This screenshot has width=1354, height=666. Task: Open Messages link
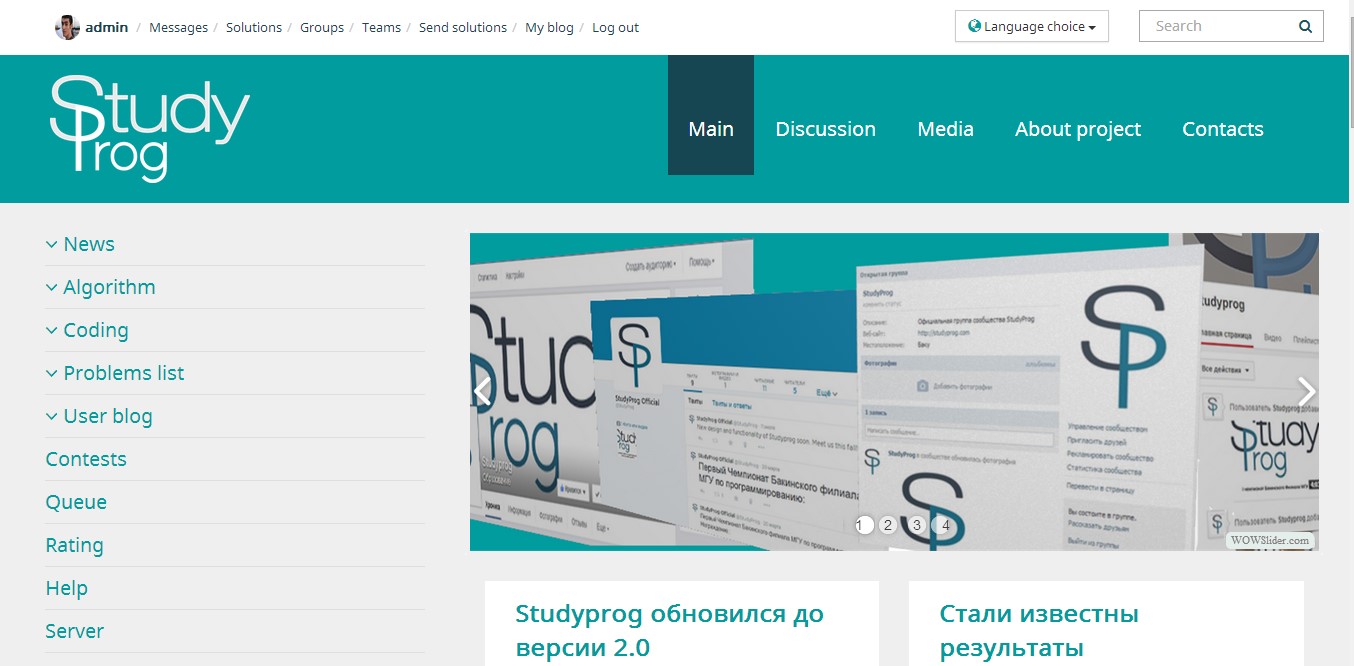[179, 28]
